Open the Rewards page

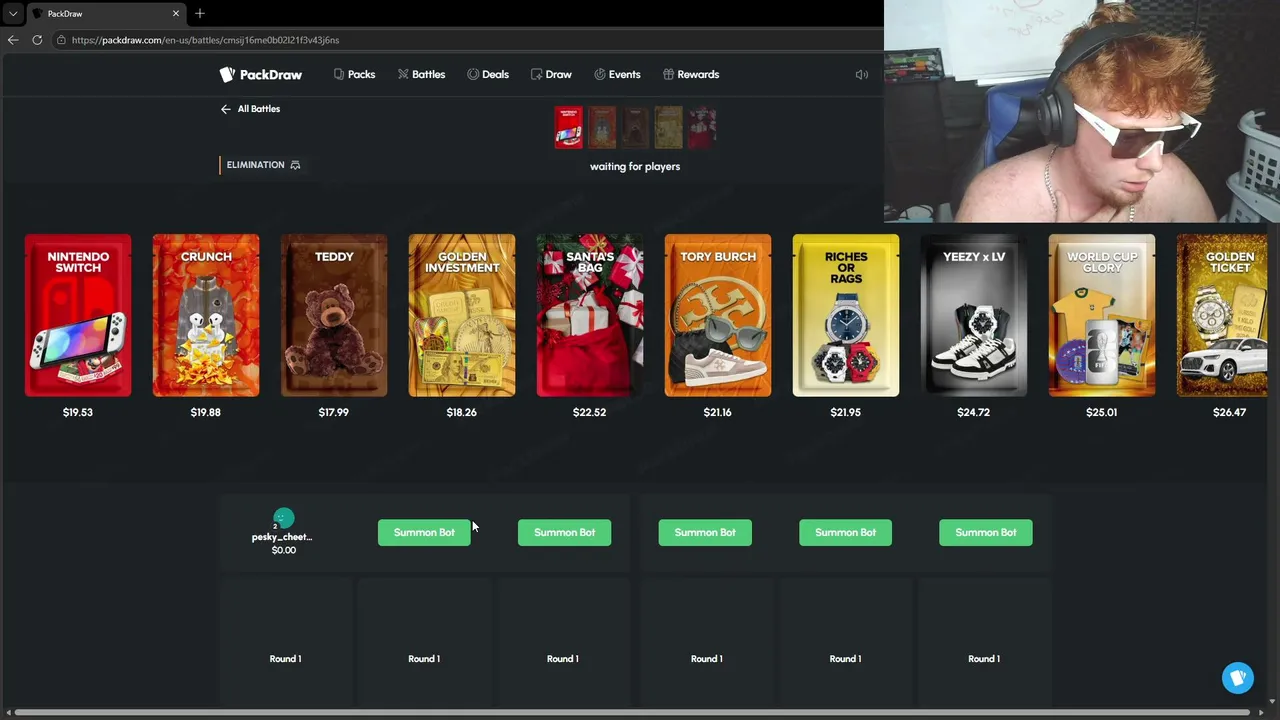click(691, 74)
